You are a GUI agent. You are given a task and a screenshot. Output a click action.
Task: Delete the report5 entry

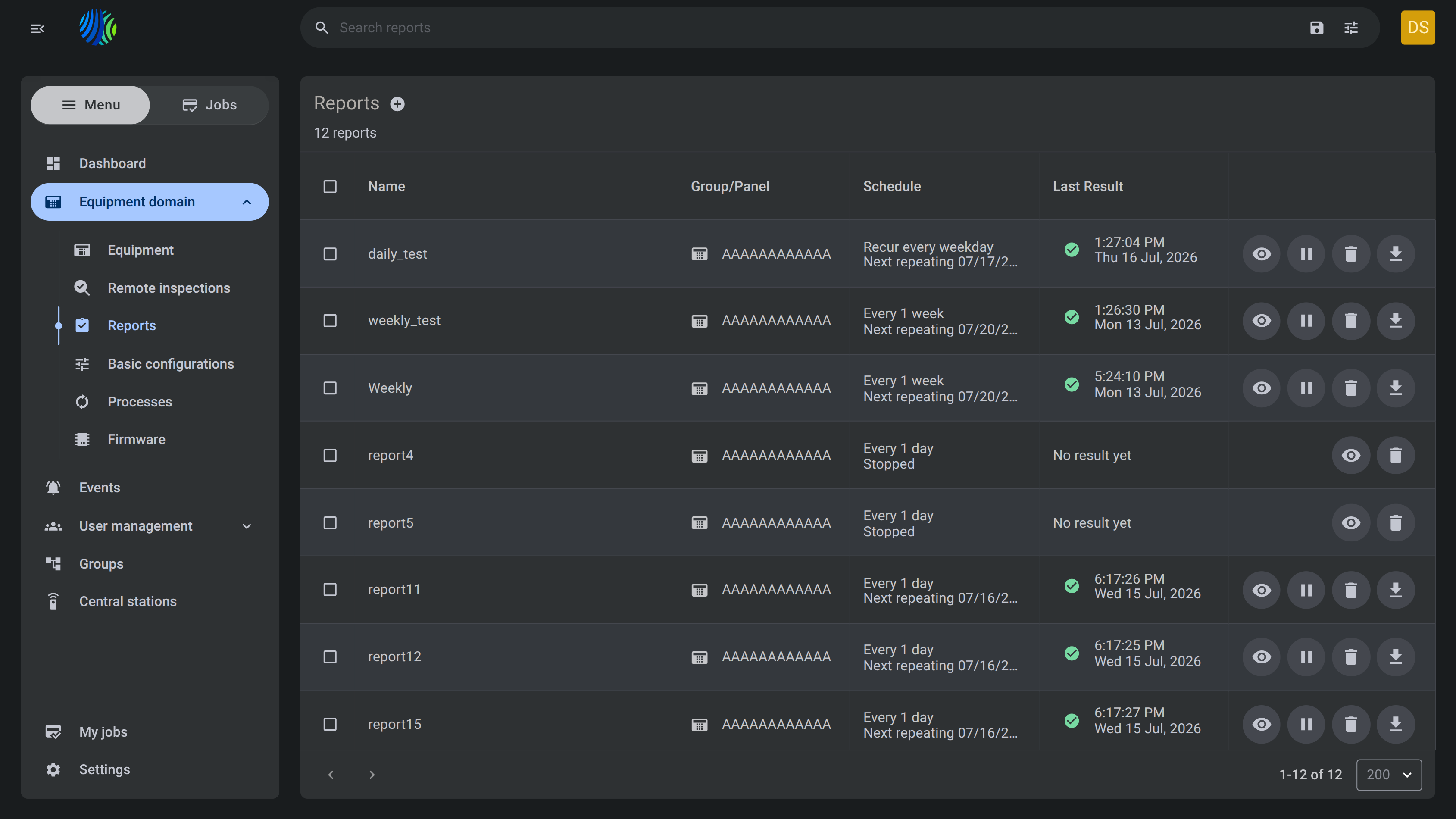tap(1396, 522)
